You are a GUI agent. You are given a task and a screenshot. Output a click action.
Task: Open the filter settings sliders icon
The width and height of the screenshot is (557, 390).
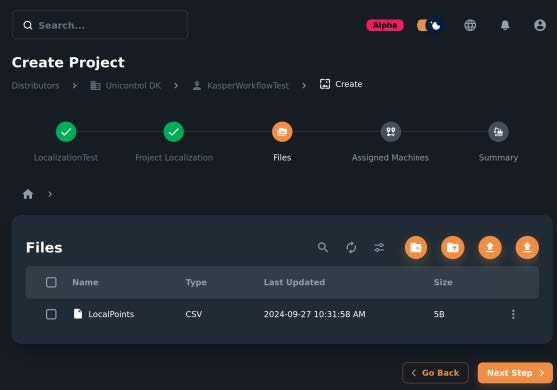(x=379, y=247)
